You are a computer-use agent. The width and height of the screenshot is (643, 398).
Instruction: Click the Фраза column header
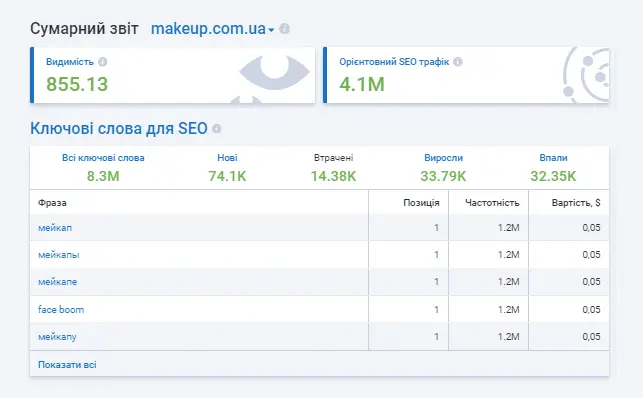tap(52, 203)
